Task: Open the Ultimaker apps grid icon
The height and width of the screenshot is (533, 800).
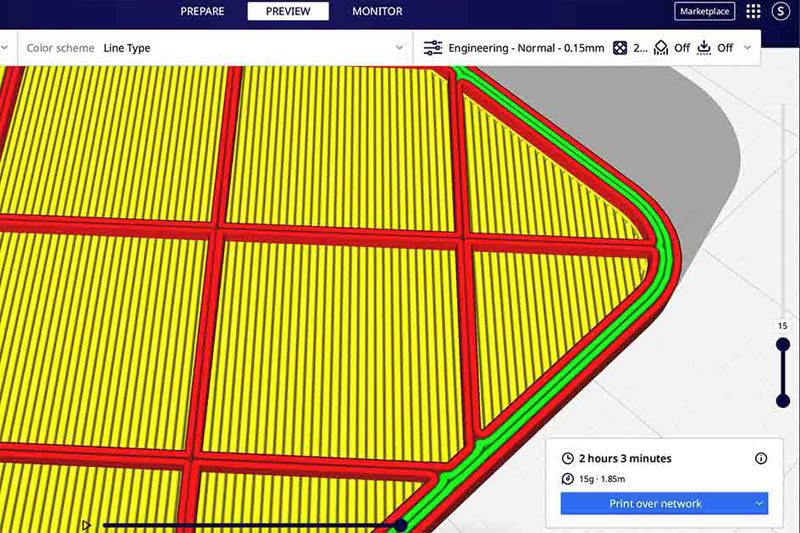Action: [753, 11]
